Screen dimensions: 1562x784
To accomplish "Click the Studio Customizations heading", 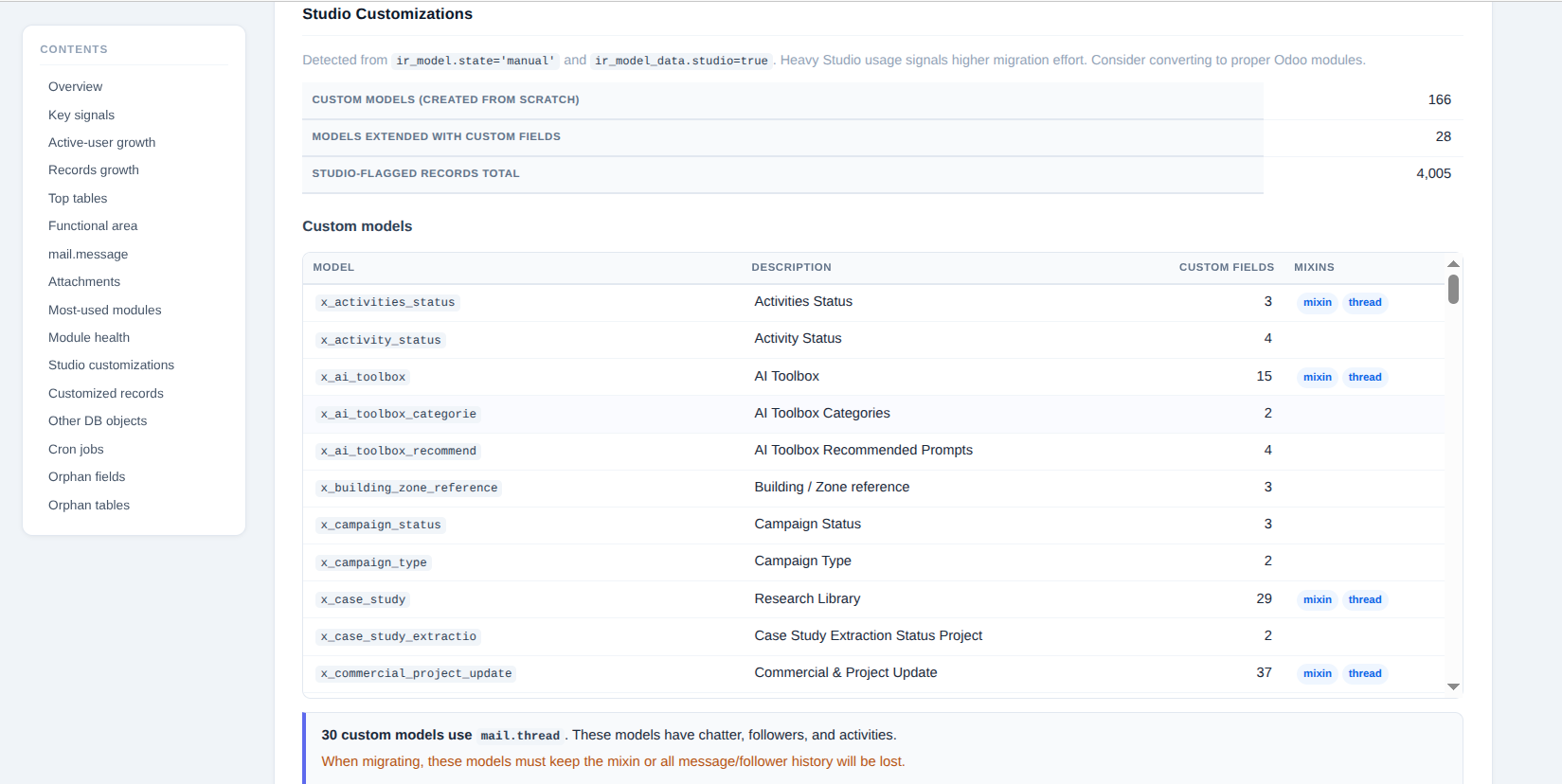I will point(387,14).
